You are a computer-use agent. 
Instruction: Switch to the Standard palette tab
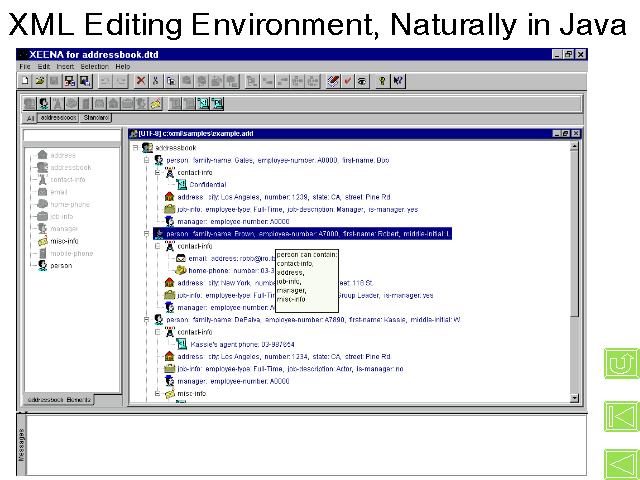pyautogui.click(x=96, y=118)
